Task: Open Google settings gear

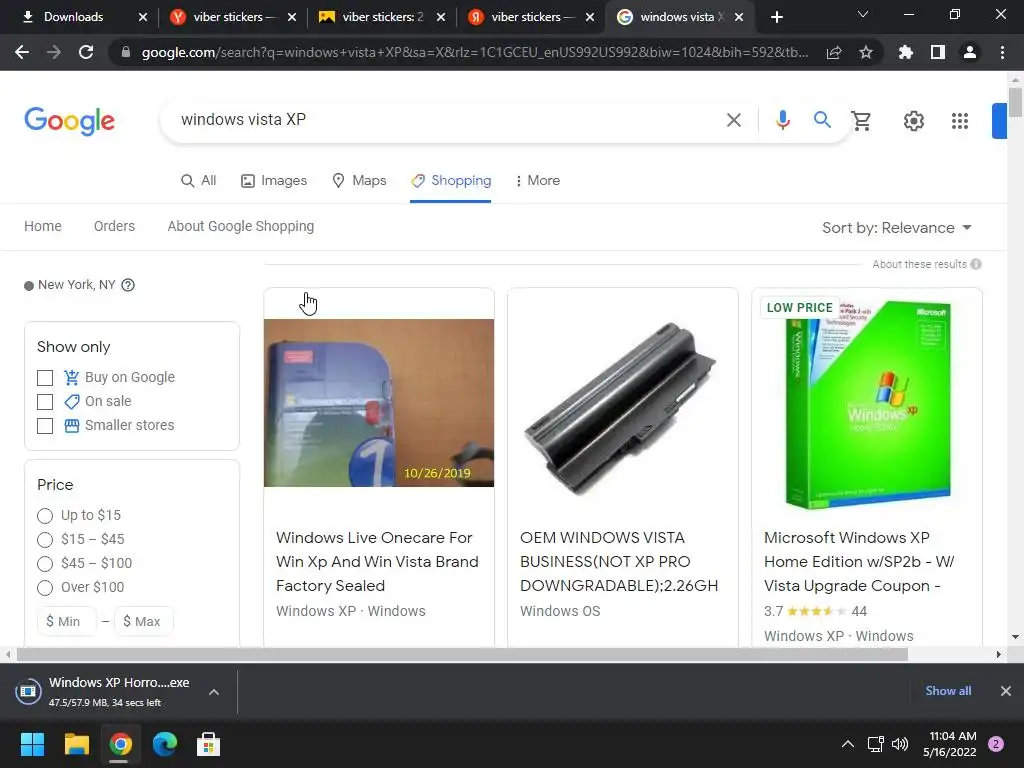Action: pos(914,121)
